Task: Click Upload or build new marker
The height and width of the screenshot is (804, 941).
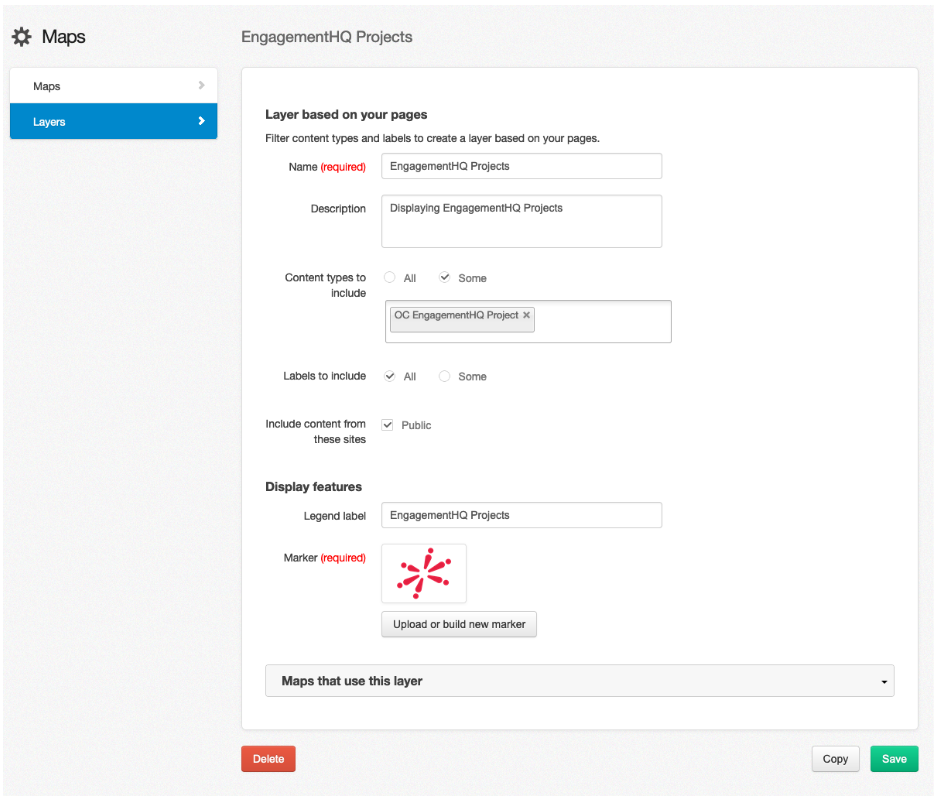Action: tap(458, 624)
